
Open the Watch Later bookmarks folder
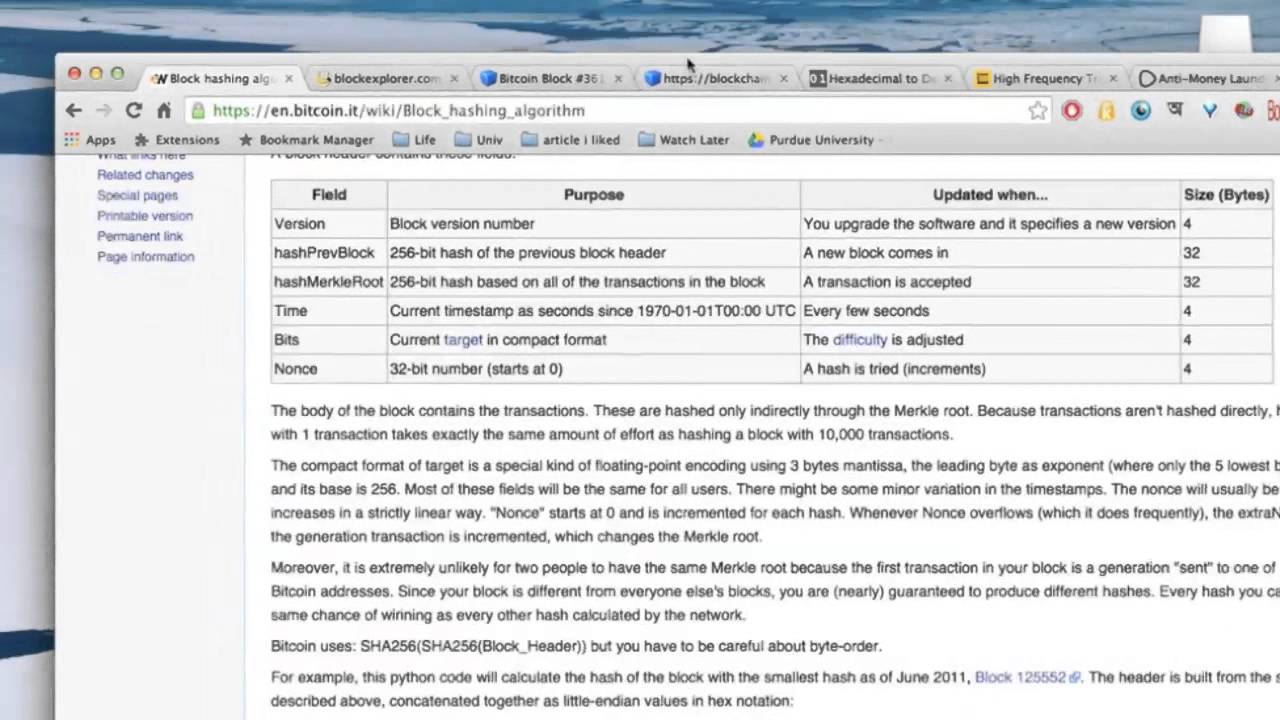tap(683, 140)
